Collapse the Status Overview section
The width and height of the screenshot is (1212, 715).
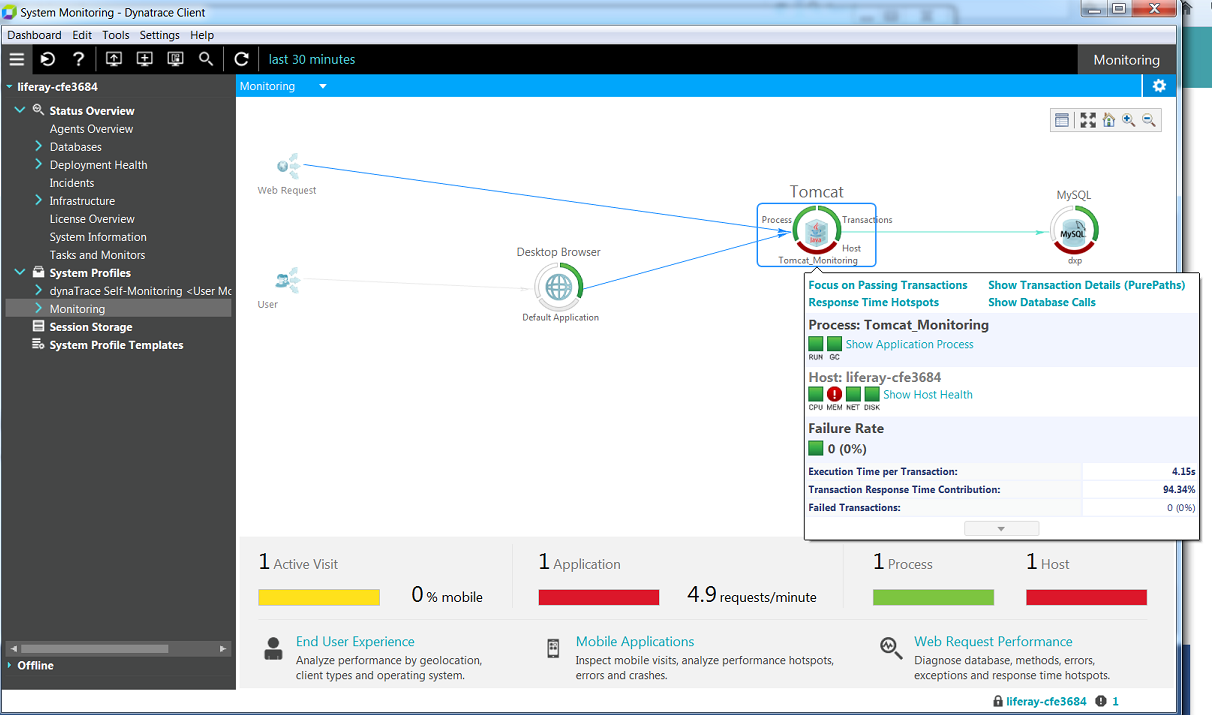coord(20,110)
